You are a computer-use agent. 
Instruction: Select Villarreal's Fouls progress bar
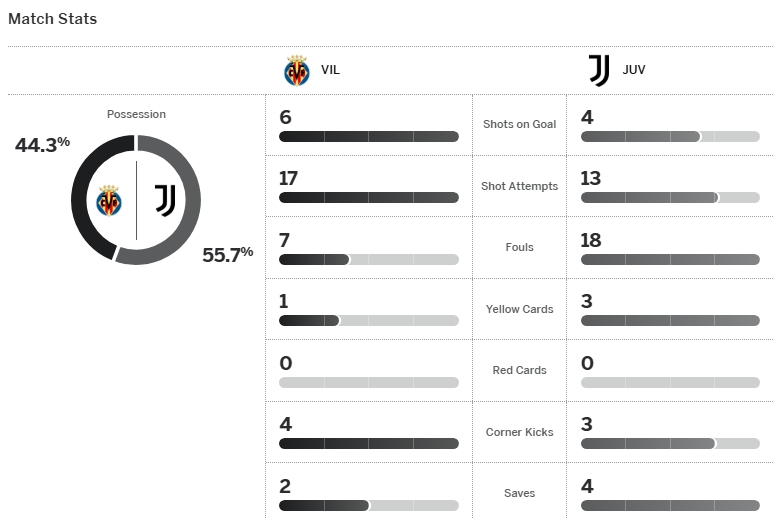point(369,260)
